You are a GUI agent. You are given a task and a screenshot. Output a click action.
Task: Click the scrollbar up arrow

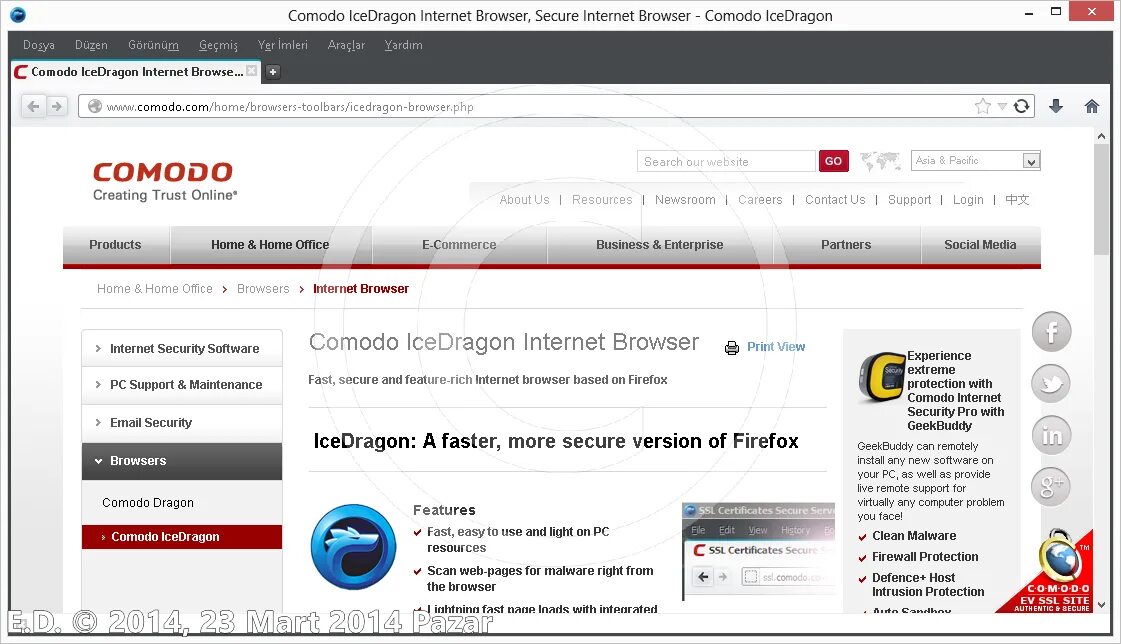pos(1101,136)
